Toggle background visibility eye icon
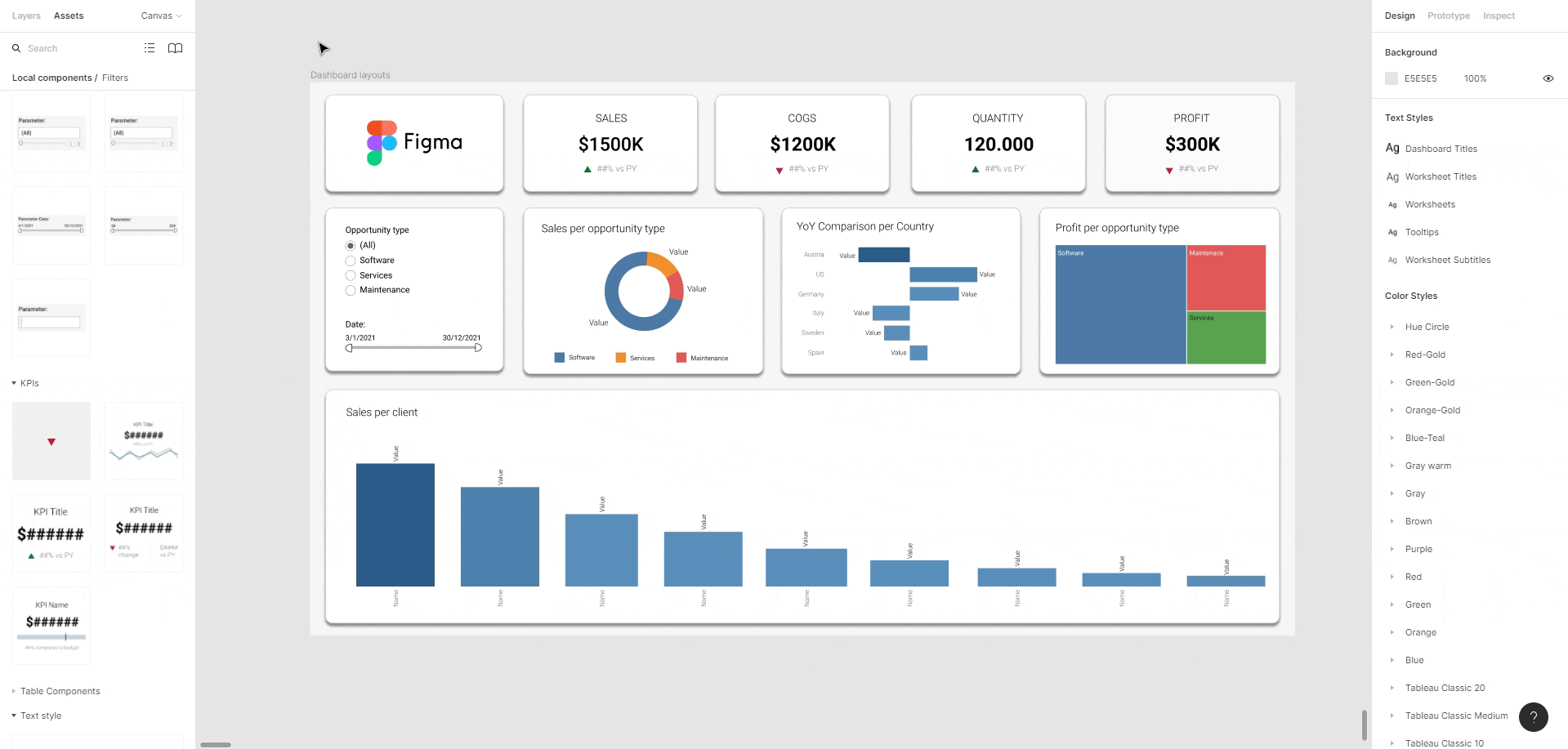The height and width of the screenshot is (749, 1568). click(1548, 78)
